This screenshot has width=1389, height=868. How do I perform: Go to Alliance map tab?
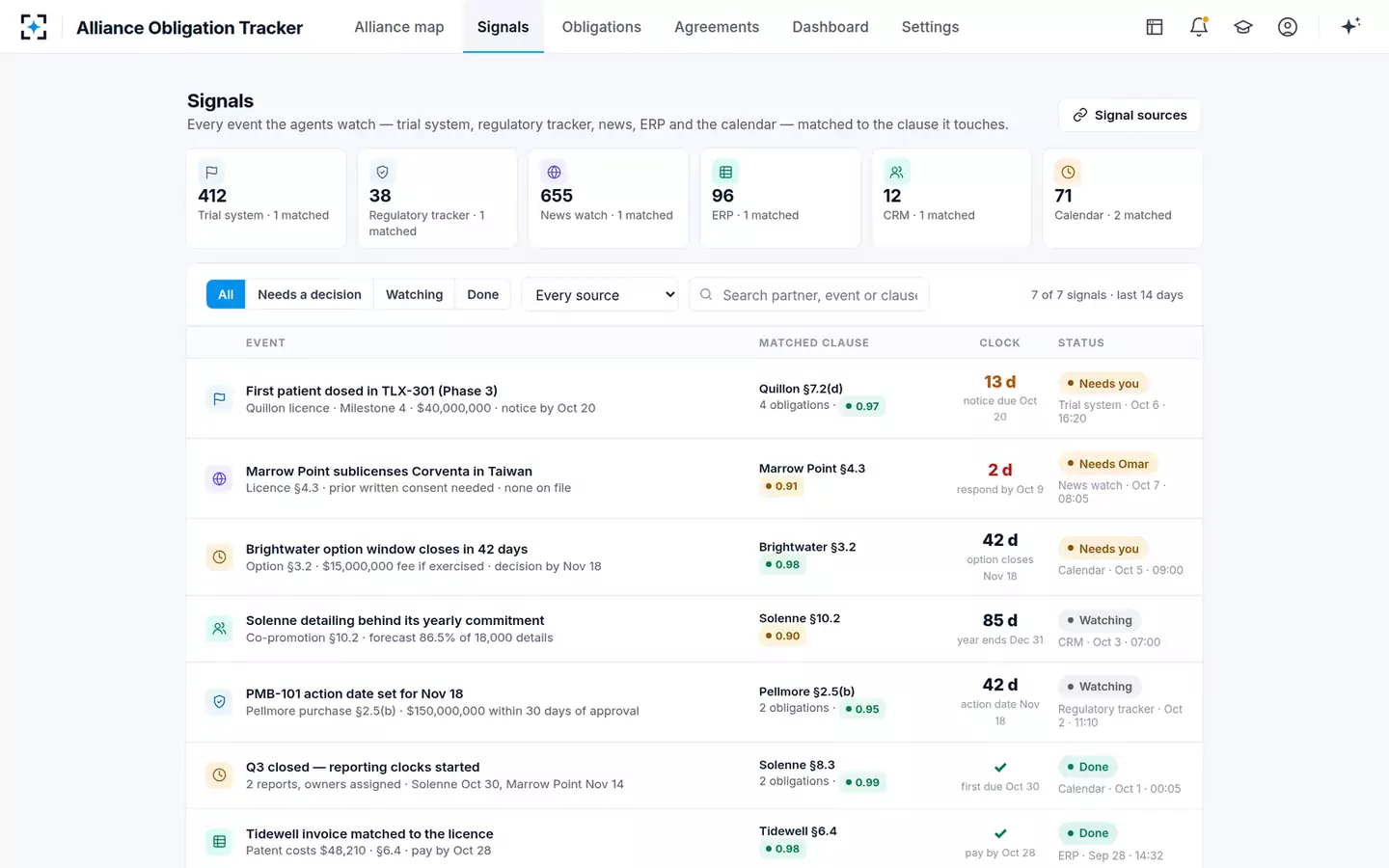(x=399, y=27)
